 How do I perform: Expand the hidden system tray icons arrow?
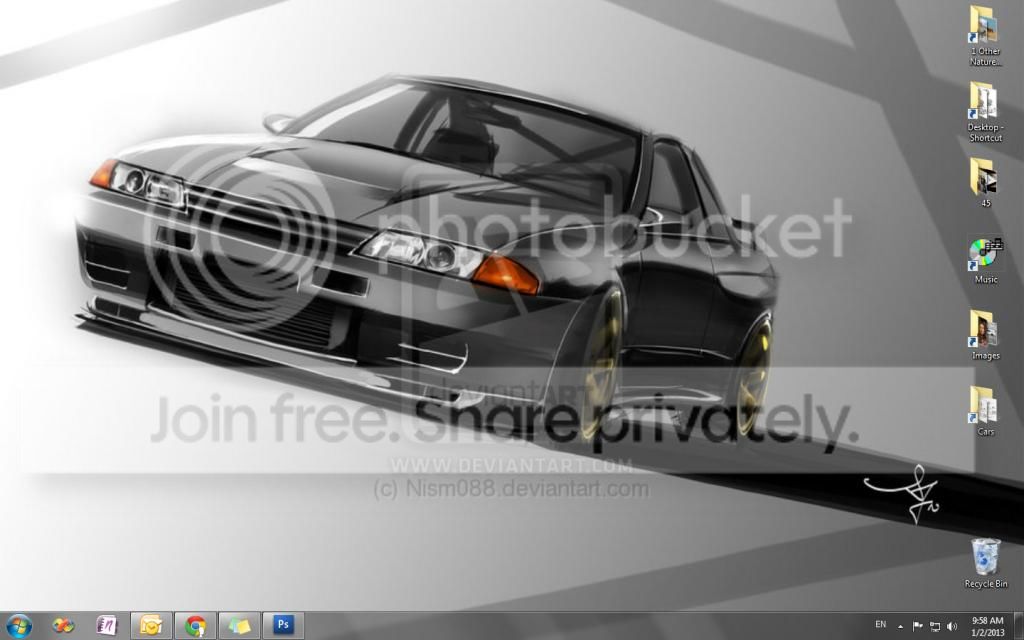[x=900, y=626]
